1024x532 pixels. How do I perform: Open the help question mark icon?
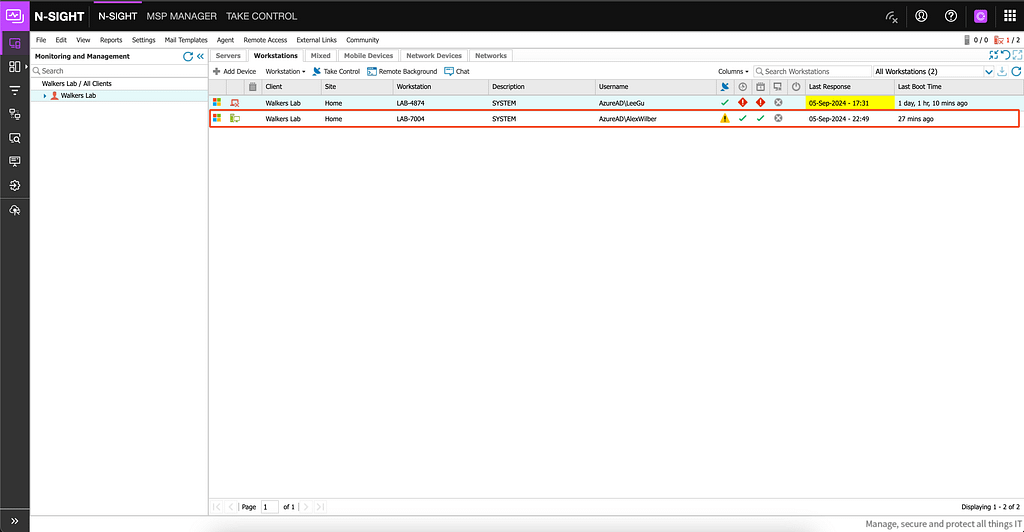click(951, 16)
